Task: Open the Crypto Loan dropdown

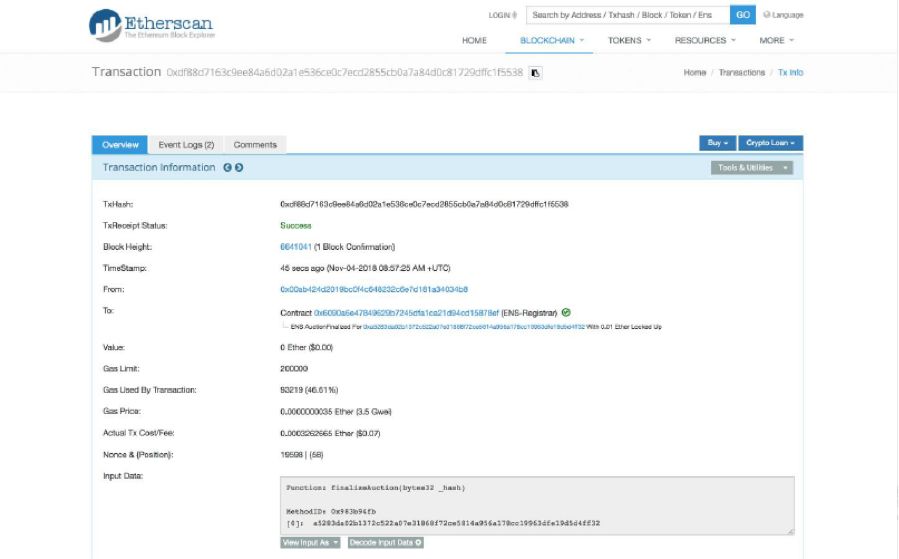Action: [x=770, y=144]
